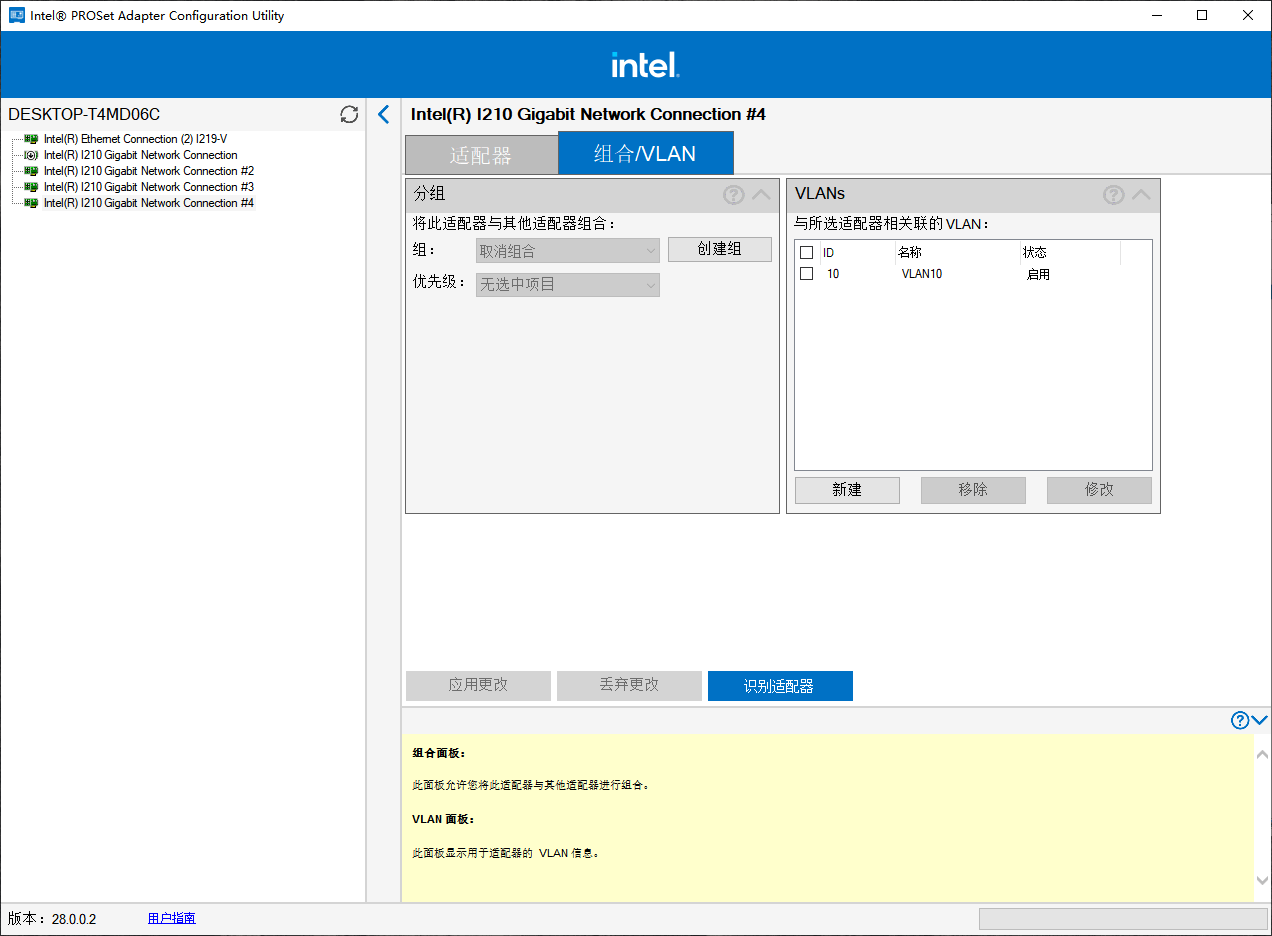Image resolution: width=1272 pixels, height=936 pixels.
Task: Check the VLAN10 row checkbox
Action: click(807, 274)
